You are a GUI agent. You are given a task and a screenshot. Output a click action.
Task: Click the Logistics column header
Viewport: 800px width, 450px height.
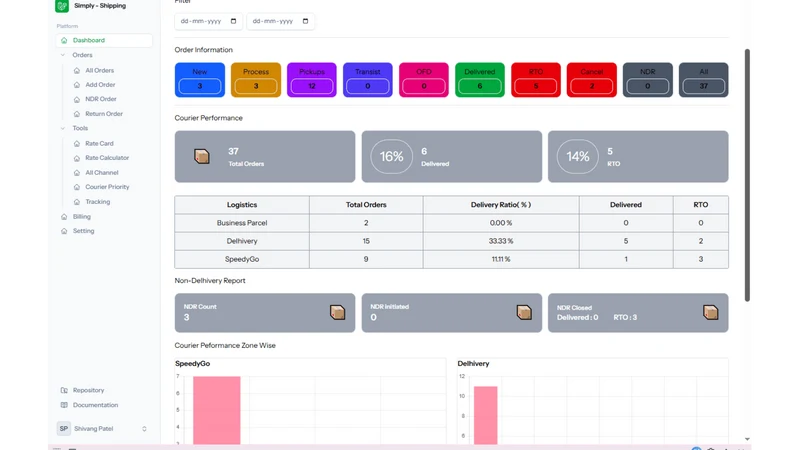[x=242, y=205]
